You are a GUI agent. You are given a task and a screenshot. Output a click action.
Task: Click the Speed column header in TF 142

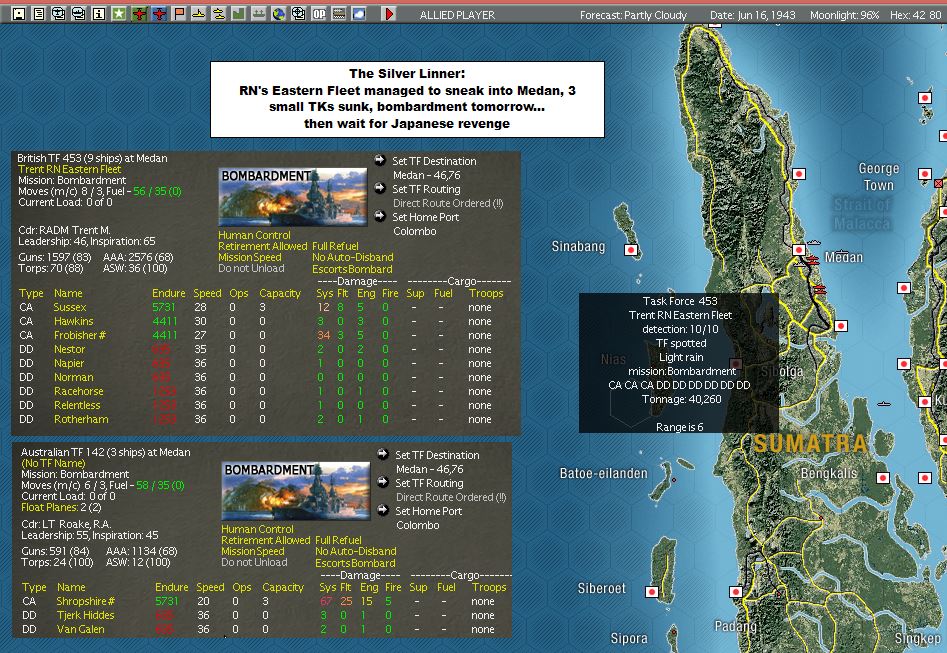(210, 587)
